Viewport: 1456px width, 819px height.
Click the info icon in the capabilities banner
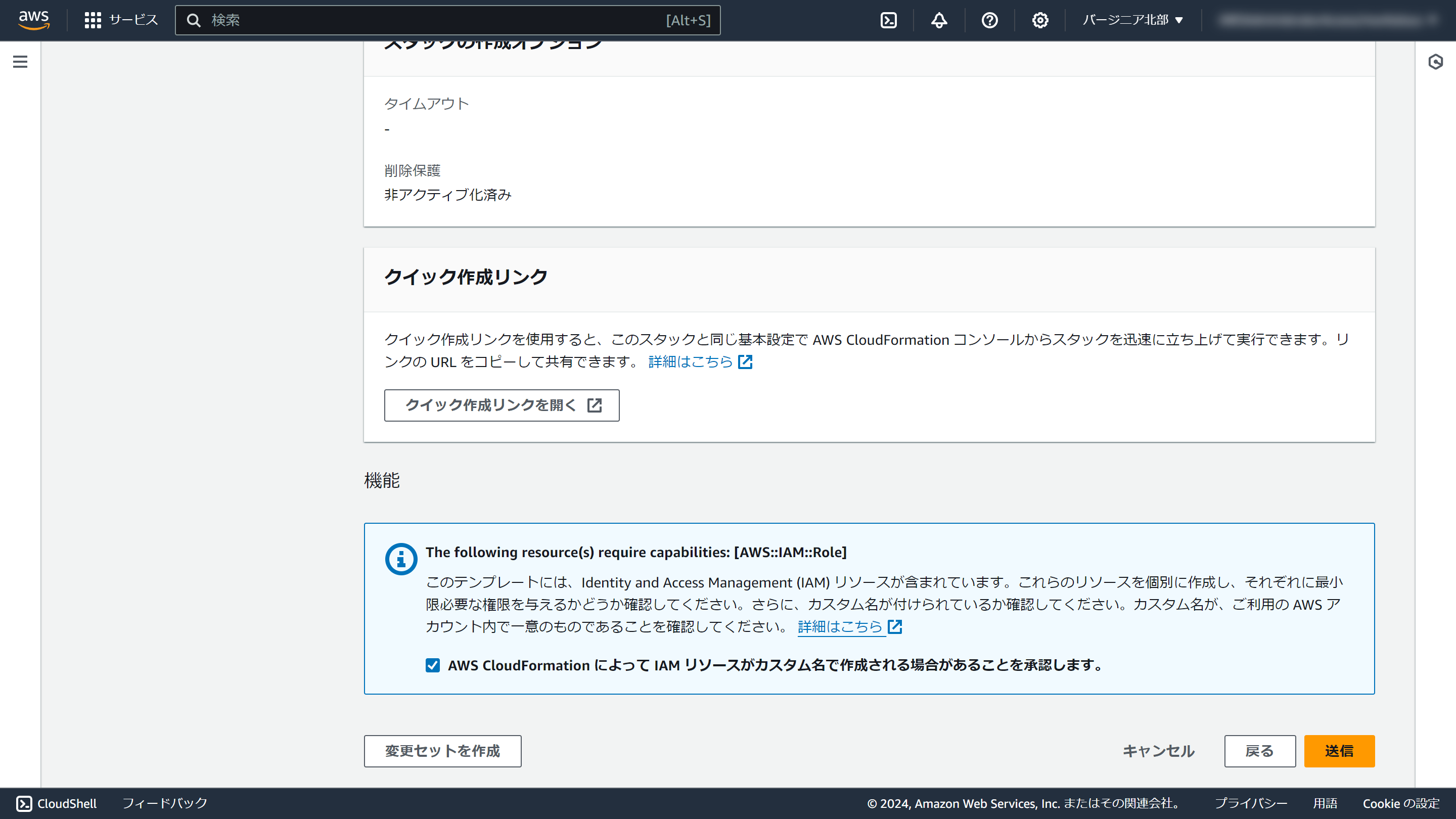coord(400,559)
